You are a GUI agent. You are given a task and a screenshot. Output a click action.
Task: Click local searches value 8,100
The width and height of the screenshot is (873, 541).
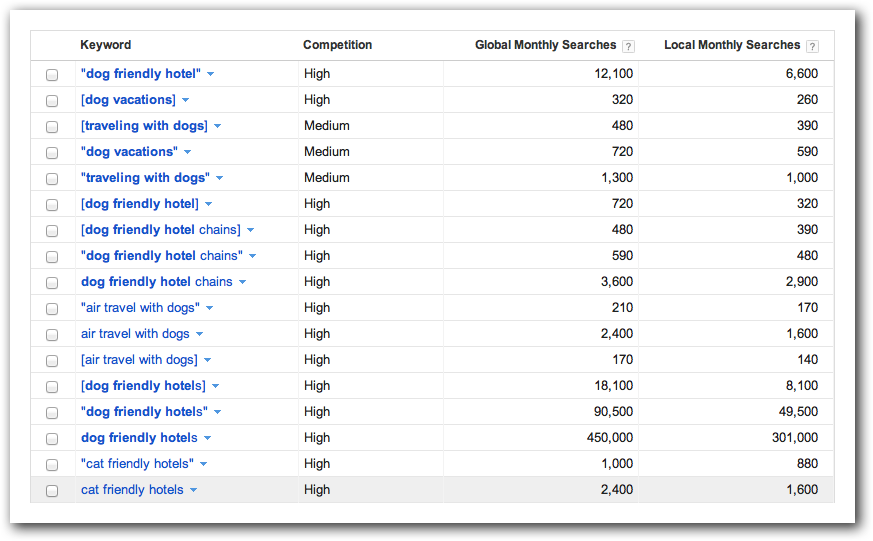pos(802,385)
